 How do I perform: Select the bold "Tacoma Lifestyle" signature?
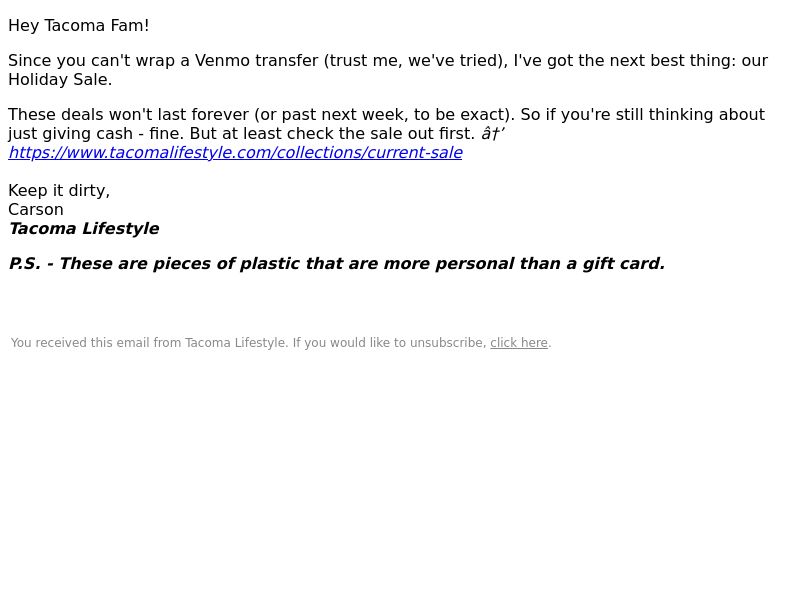click(x=84, y=229)
